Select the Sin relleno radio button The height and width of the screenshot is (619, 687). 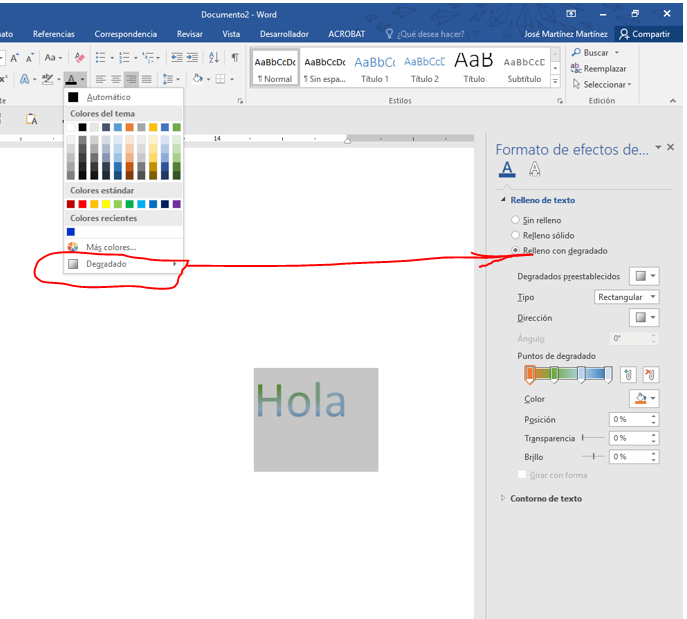click(515, 220)
